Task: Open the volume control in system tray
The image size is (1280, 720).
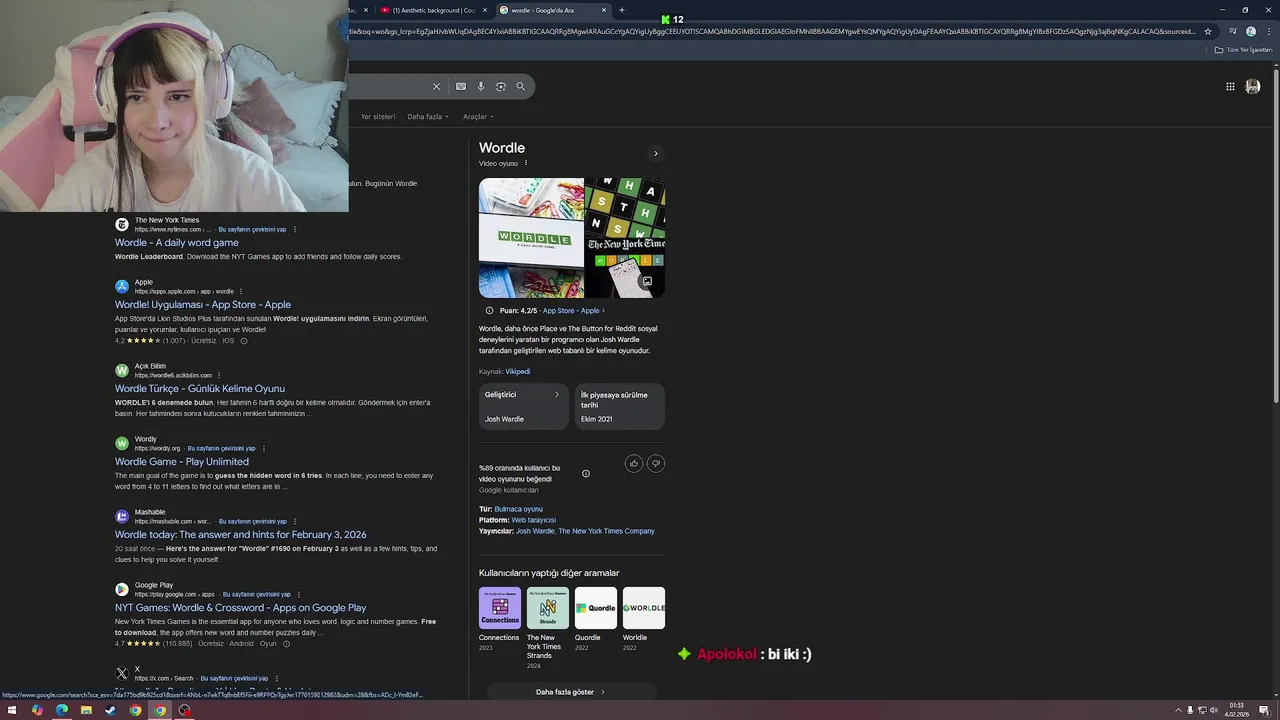Action: (1214, 710)
